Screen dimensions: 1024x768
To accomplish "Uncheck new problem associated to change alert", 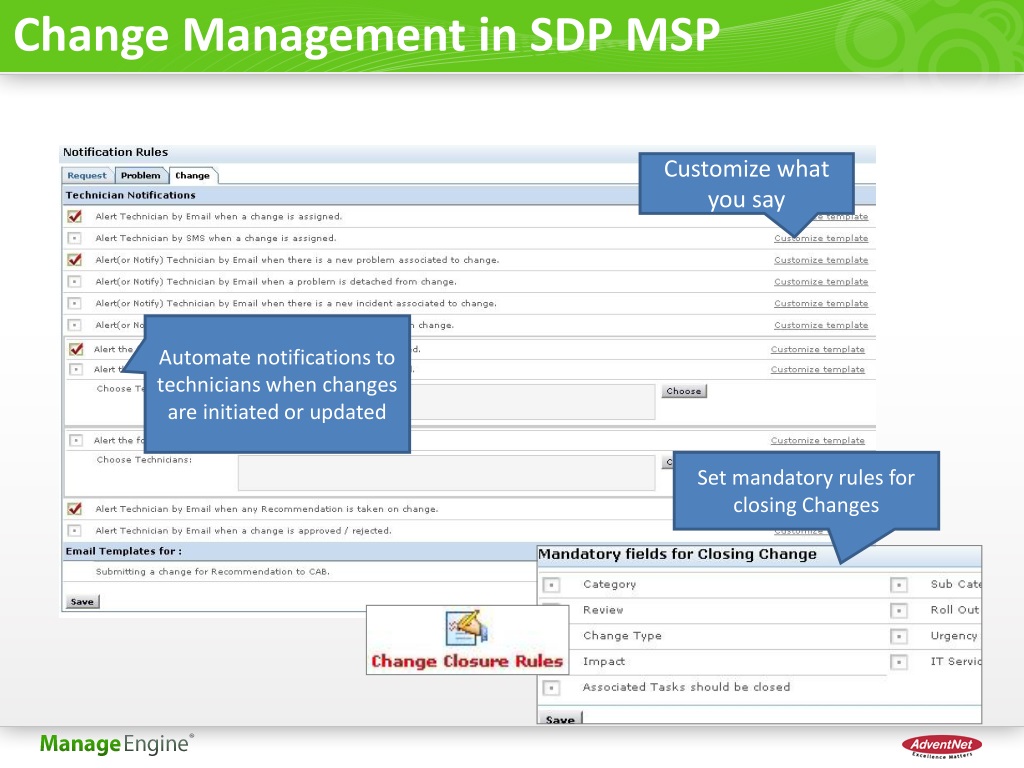I will click(74, 260).
